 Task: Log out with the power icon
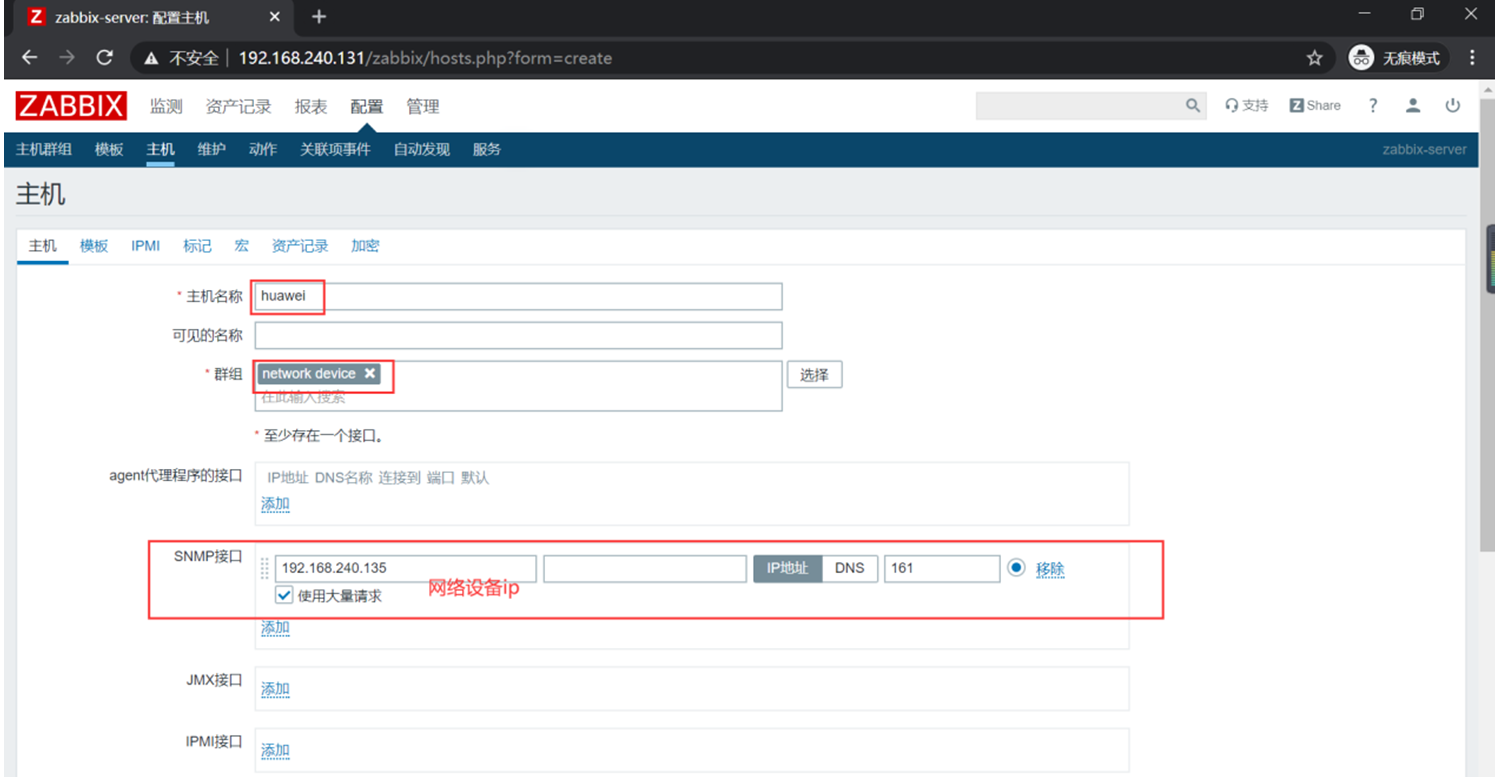1452,105
